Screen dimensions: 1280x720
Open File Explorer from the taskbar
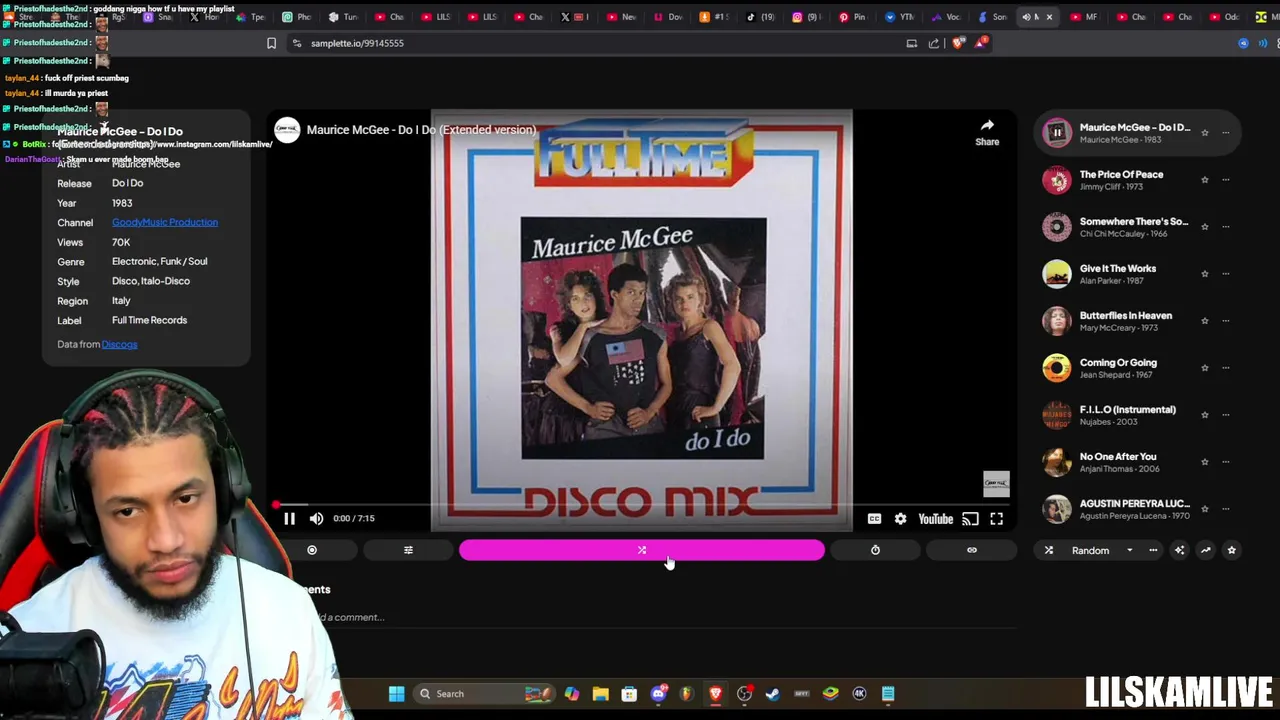point(600,694)
